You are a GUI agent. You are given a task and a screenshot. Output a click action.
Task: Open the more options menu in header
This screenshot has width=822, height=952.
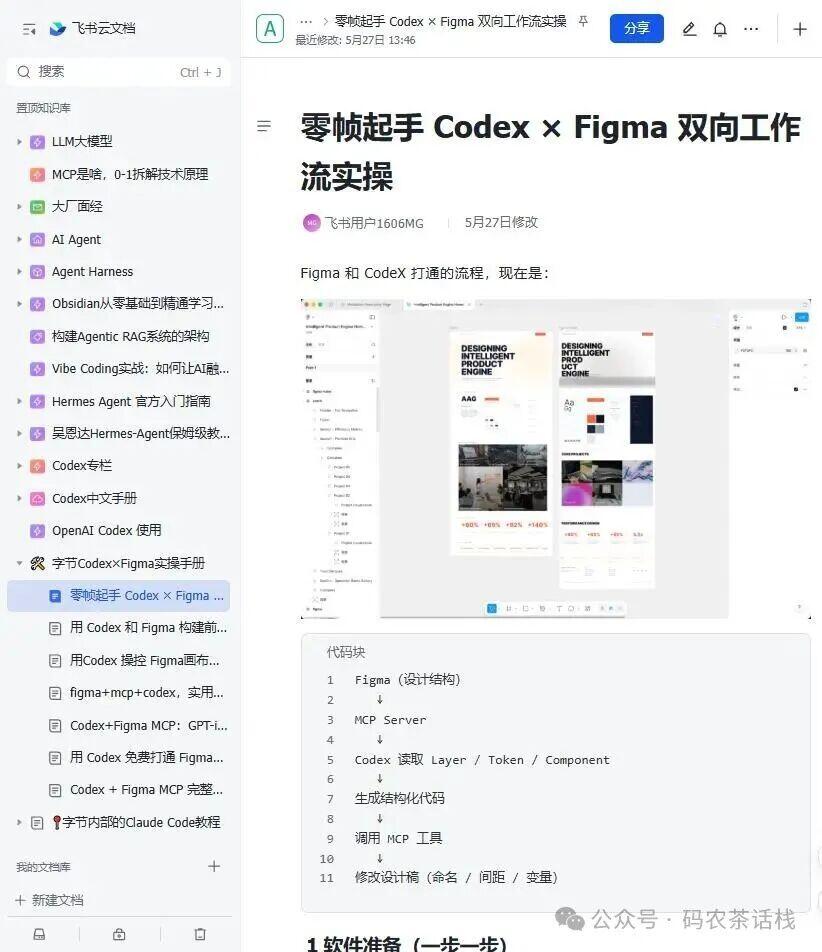coord(751,29)
